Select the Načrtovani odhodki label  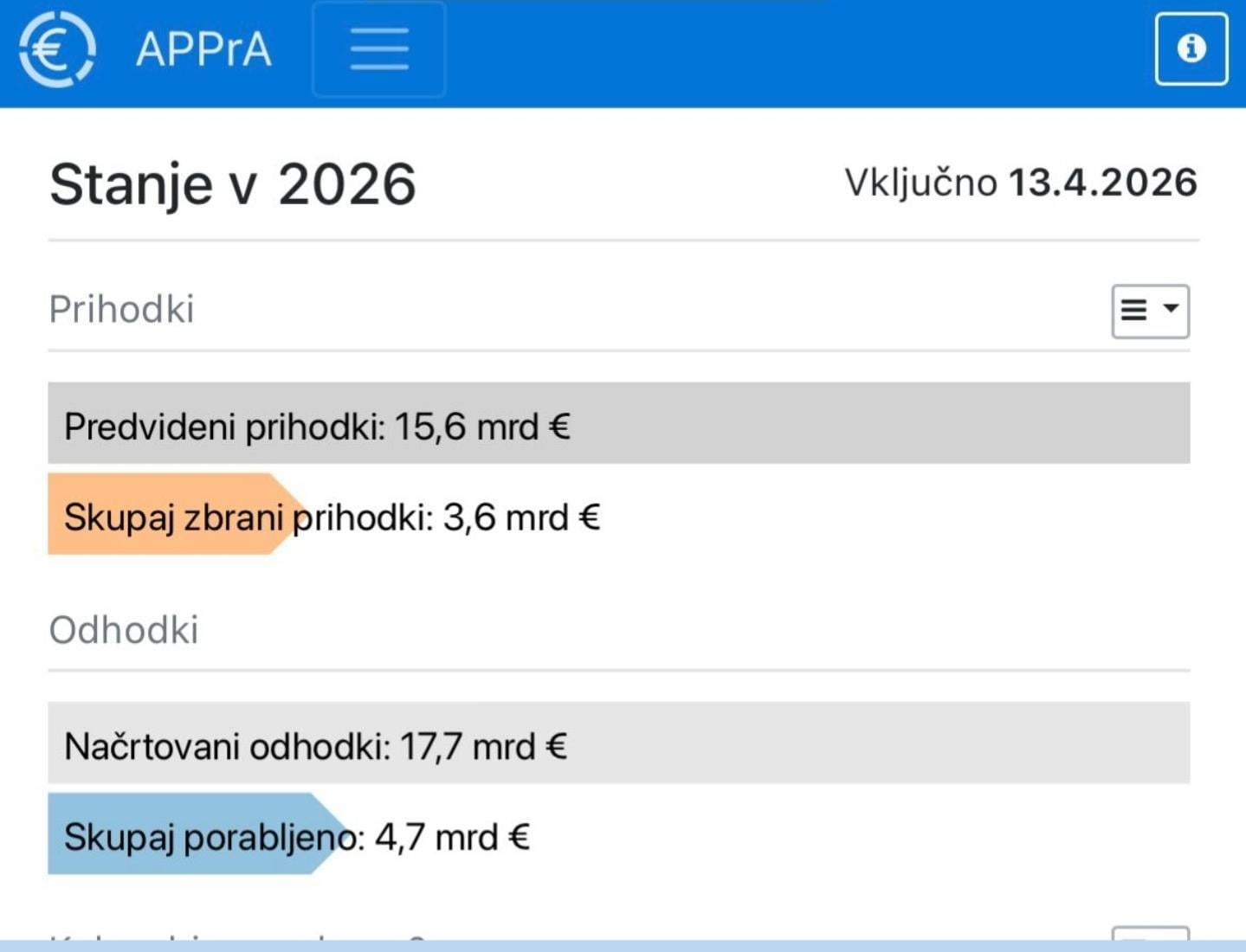click(x=227, y=746)
